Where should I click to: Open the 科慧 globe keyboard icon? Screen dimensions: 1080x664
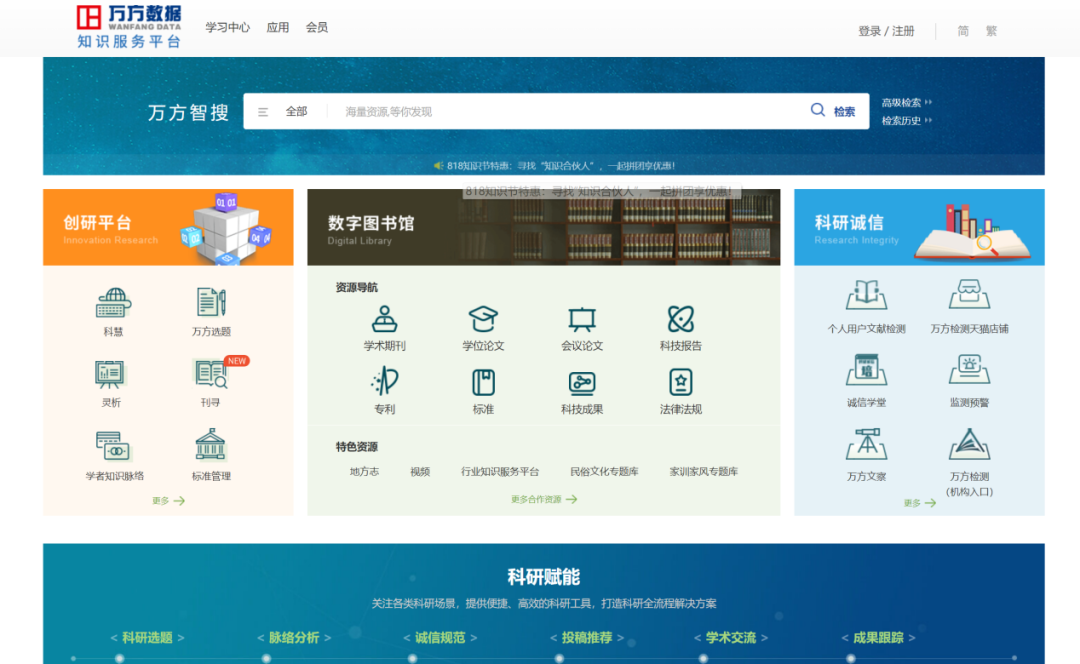click(114, 304)
